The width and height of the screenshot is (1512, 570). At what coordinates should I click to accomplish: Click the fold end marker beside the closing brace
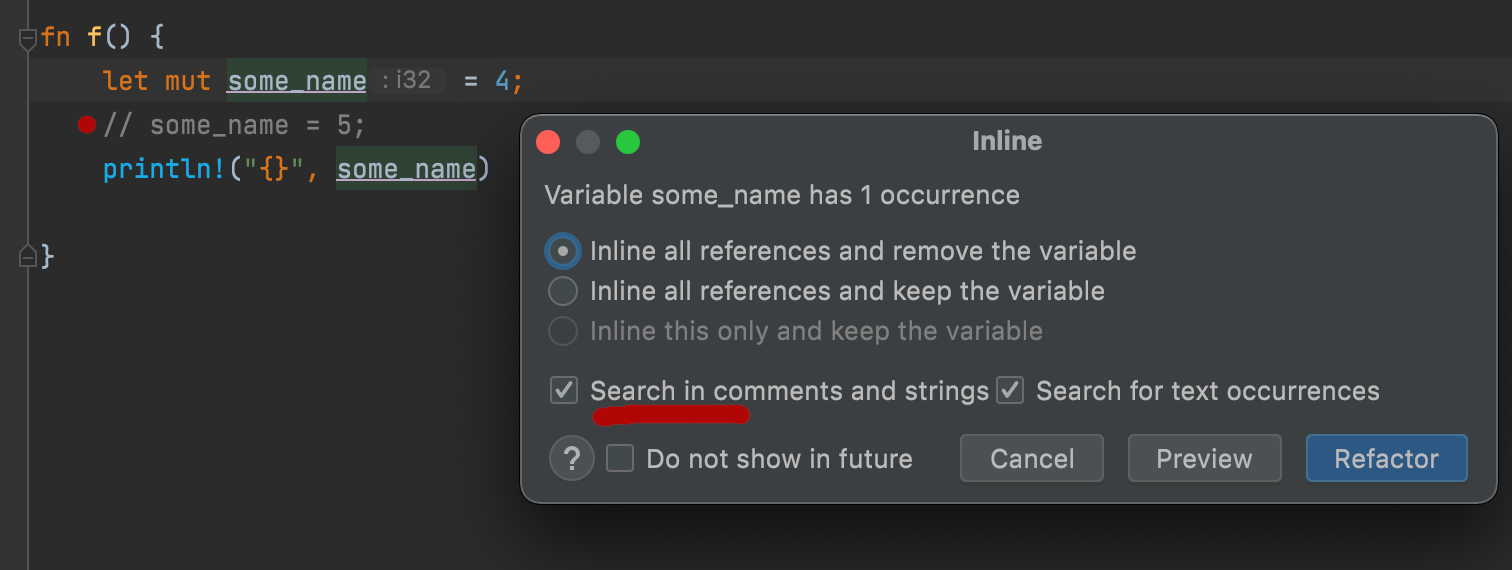[x=28, y=256]
